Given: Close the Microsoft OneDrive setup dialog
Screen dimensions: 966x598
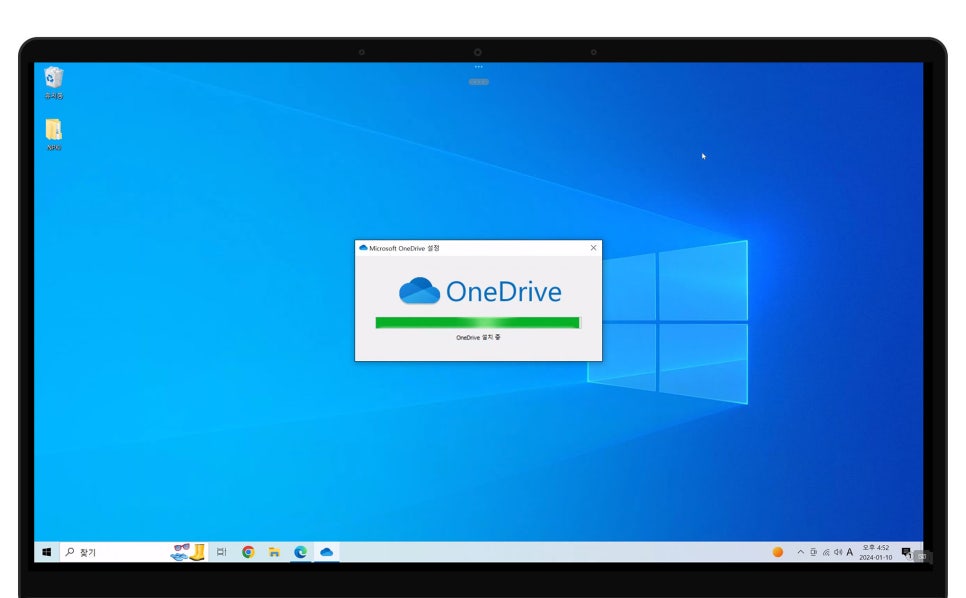Looking at the screenshot, I should click(x=593, y=248).
